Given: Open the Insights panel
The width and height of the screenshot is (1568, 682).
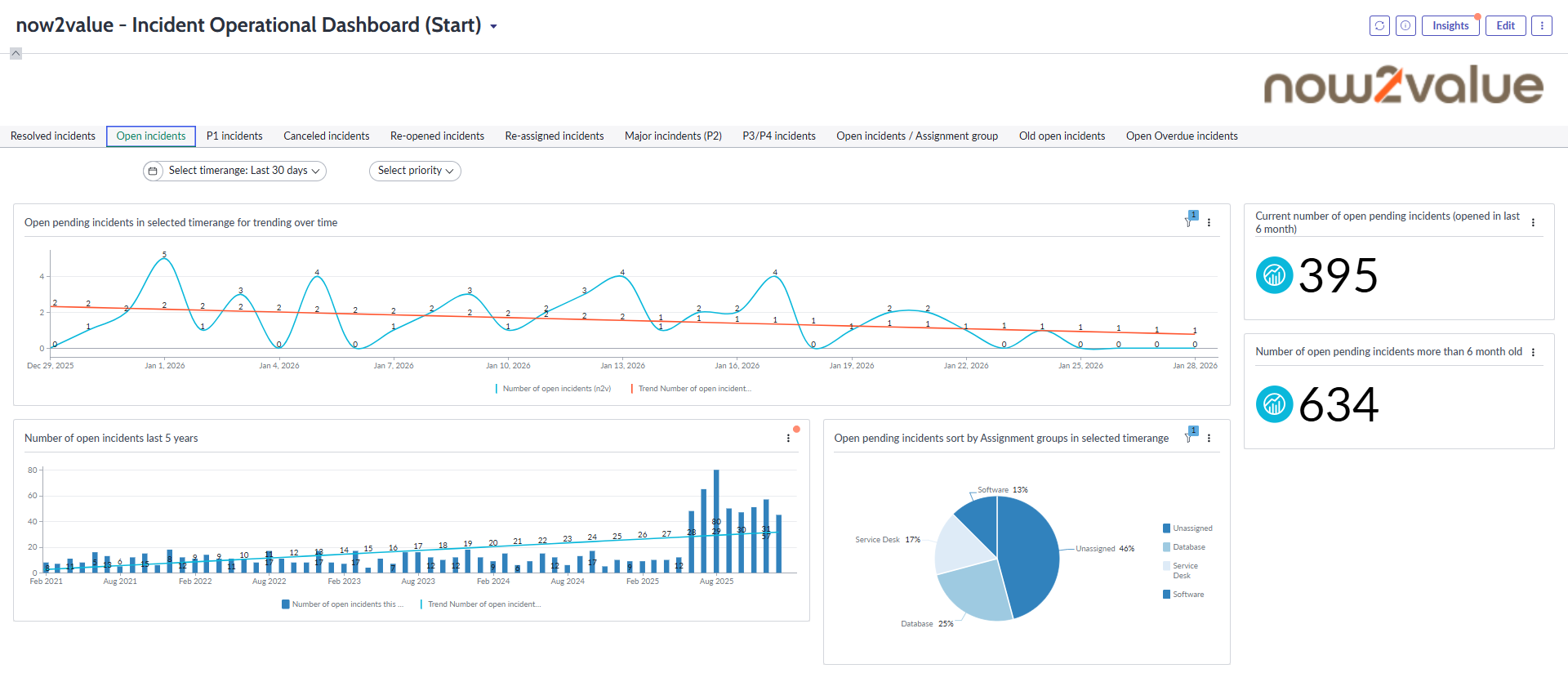Looking at the screenshot, I should (1450, 26).
